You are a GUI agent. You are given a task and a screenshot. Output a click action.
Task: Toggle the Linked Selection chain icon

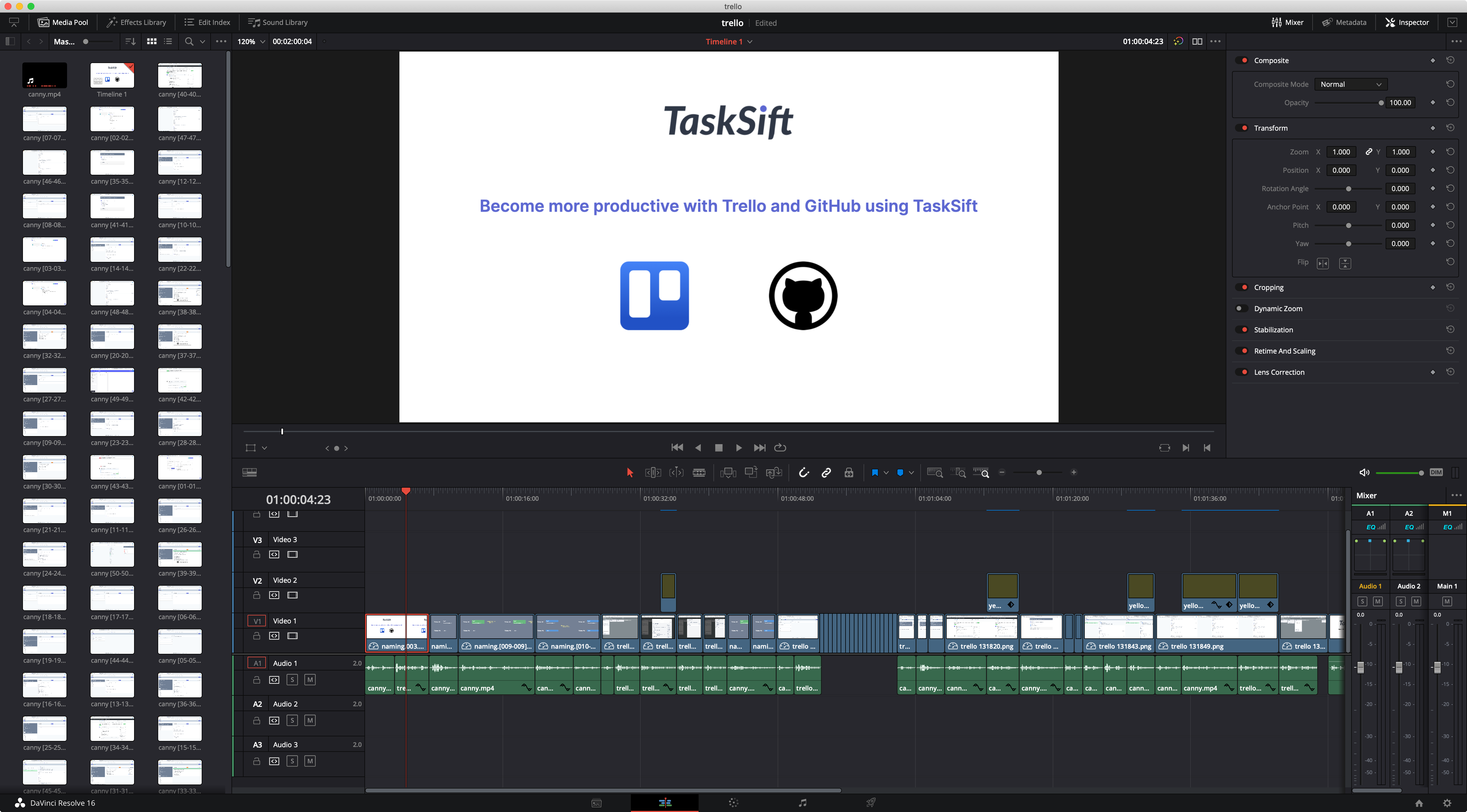826,473
